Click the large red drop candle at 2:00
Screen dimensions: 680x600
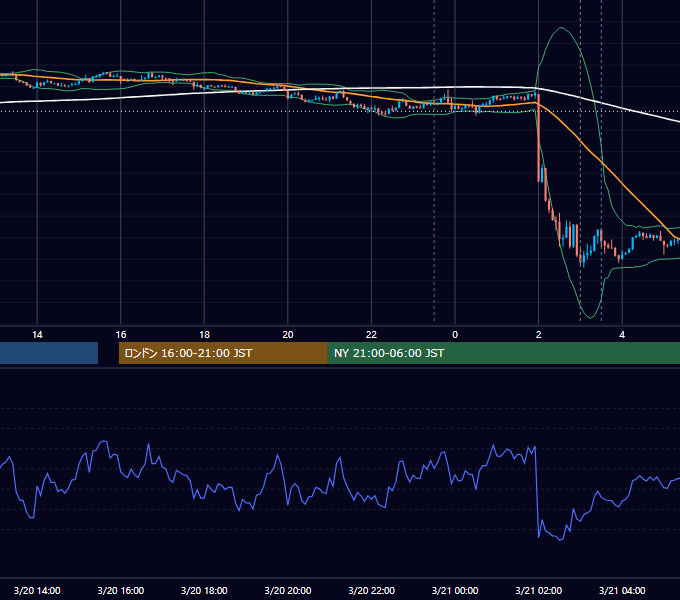539,138
